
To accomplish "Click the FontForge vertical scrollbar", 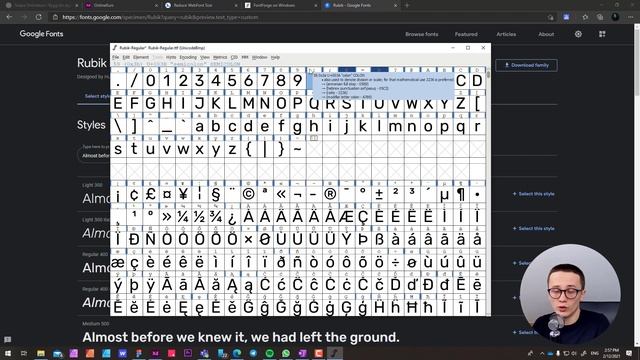I will coord(488,192).
